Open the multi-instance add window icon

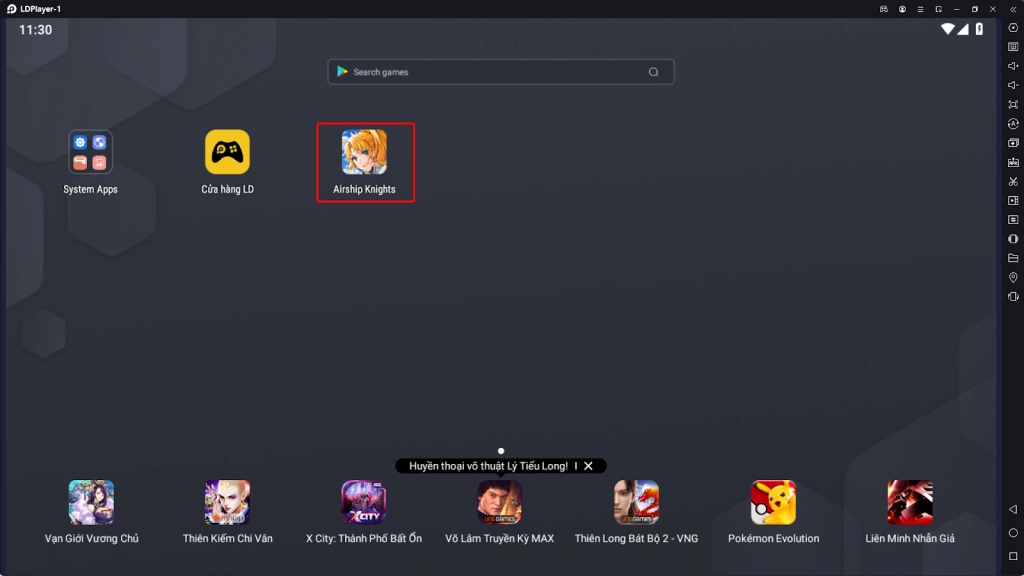click(1013, 142)
